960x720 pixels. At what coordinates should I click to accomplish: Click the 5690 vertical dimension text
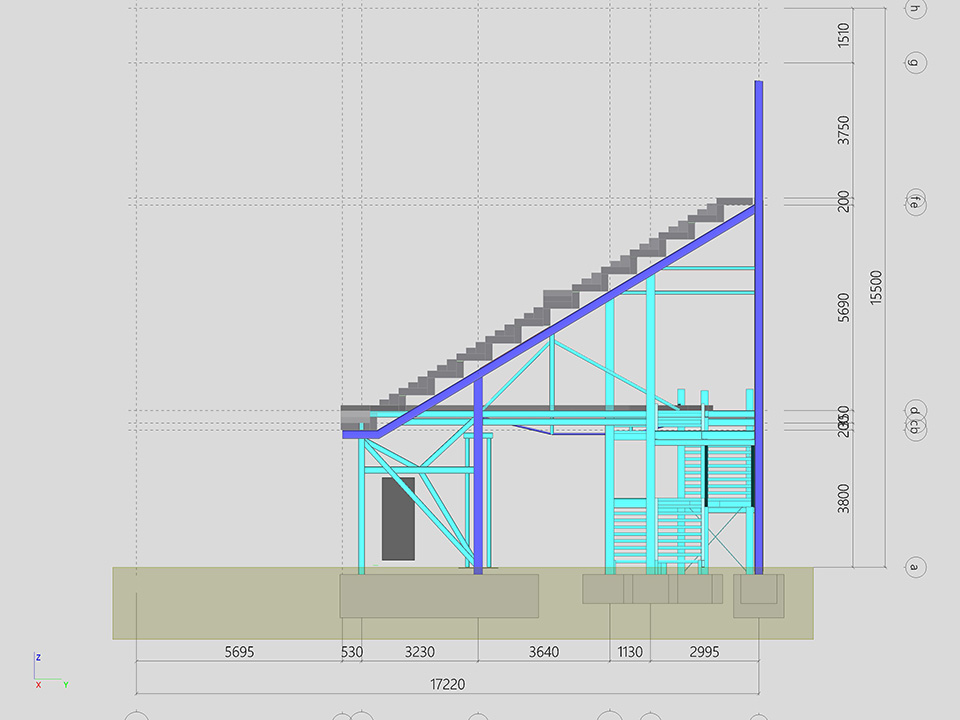tap(844, 307)
